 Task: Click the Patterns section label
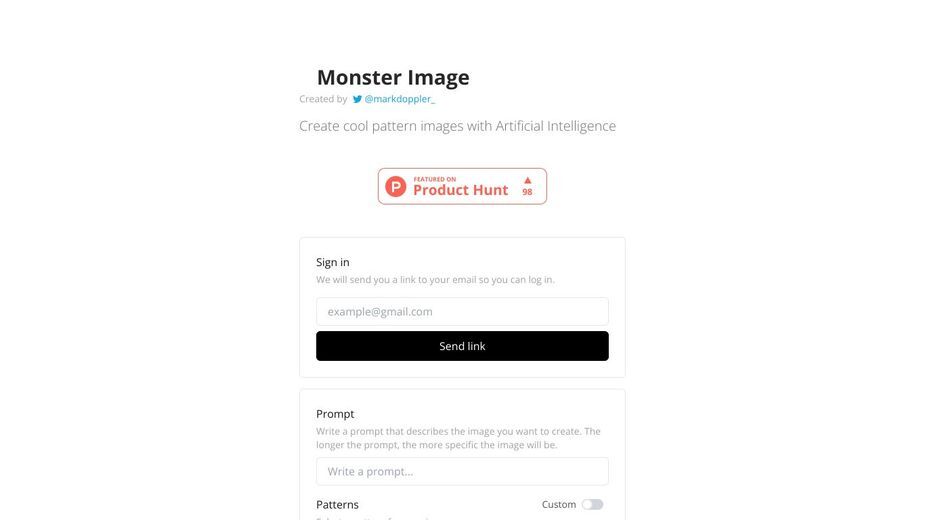point(337,505)
